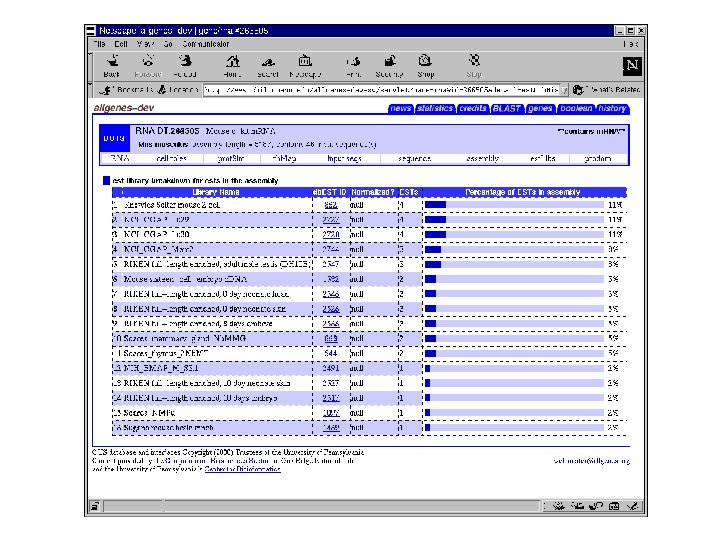Switch to the news tab
720x540 pixels.
click(400, 108)
